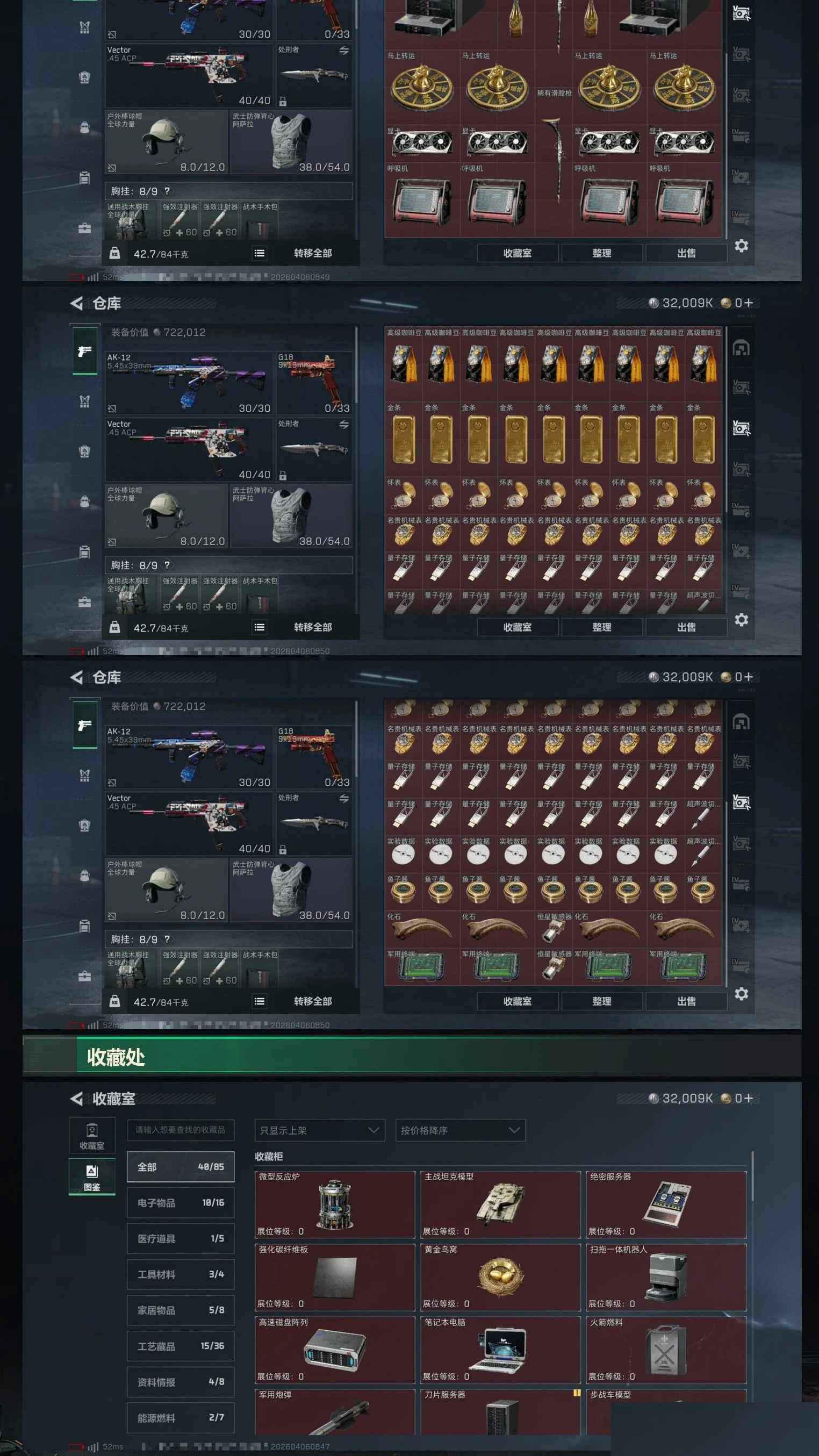Viewport: 819px width, 1456px height.
Task: Switch to the 图鉴 catalog icon tab
Action: pos(91,1177)
